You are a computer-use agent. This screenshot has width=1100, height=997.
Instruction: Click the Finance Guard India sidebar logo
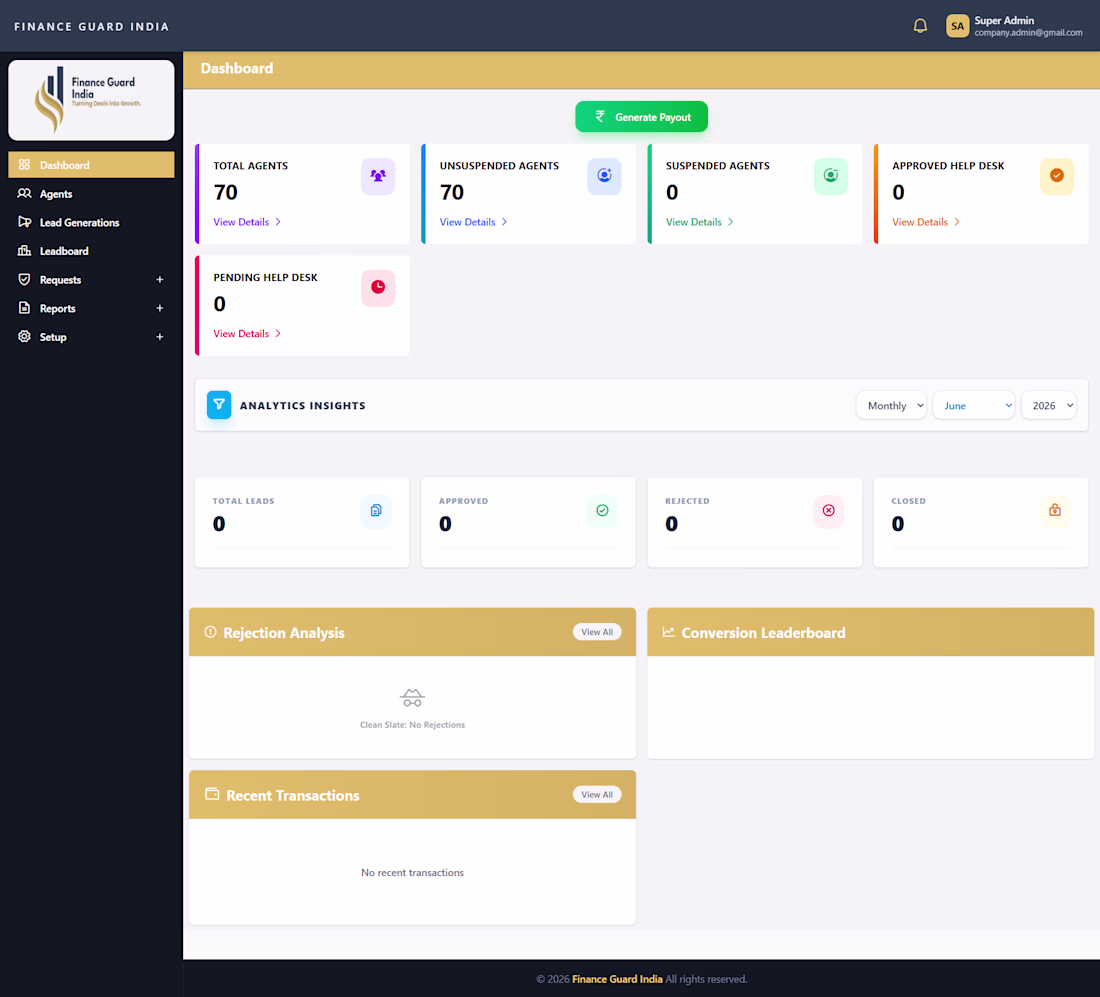[x=91, y=100]
